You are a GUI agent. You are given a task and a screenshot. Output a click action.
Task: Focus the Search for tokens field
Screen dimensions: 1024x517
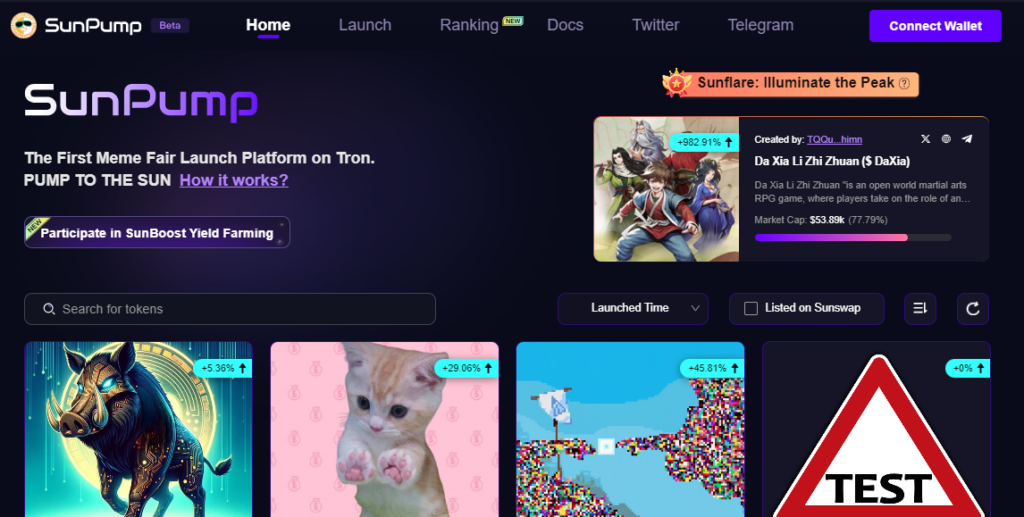tap(230, 309)
